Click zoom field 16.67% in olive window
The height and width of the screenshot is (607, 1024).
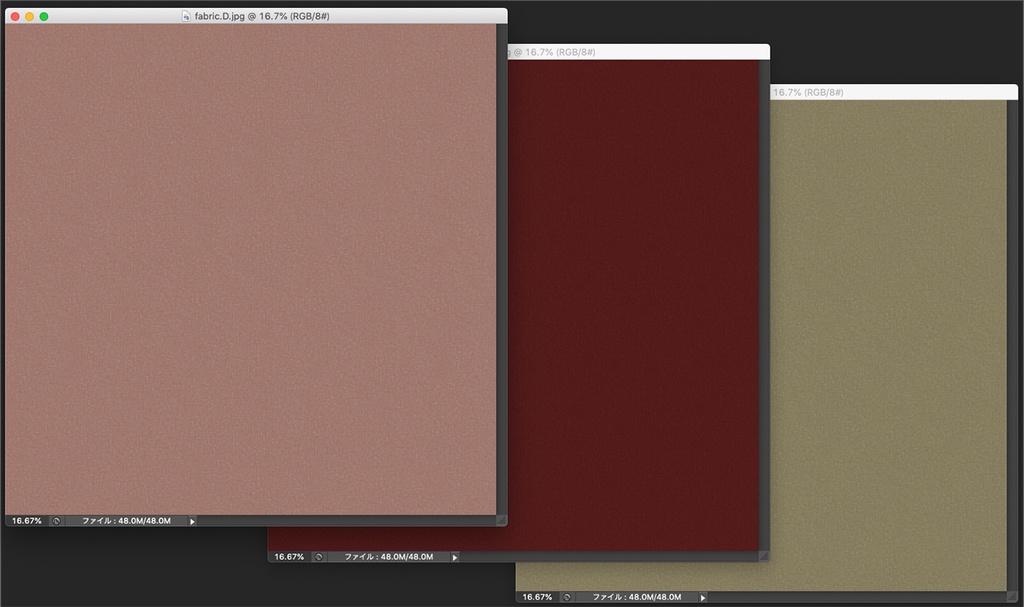coord(537,597)
